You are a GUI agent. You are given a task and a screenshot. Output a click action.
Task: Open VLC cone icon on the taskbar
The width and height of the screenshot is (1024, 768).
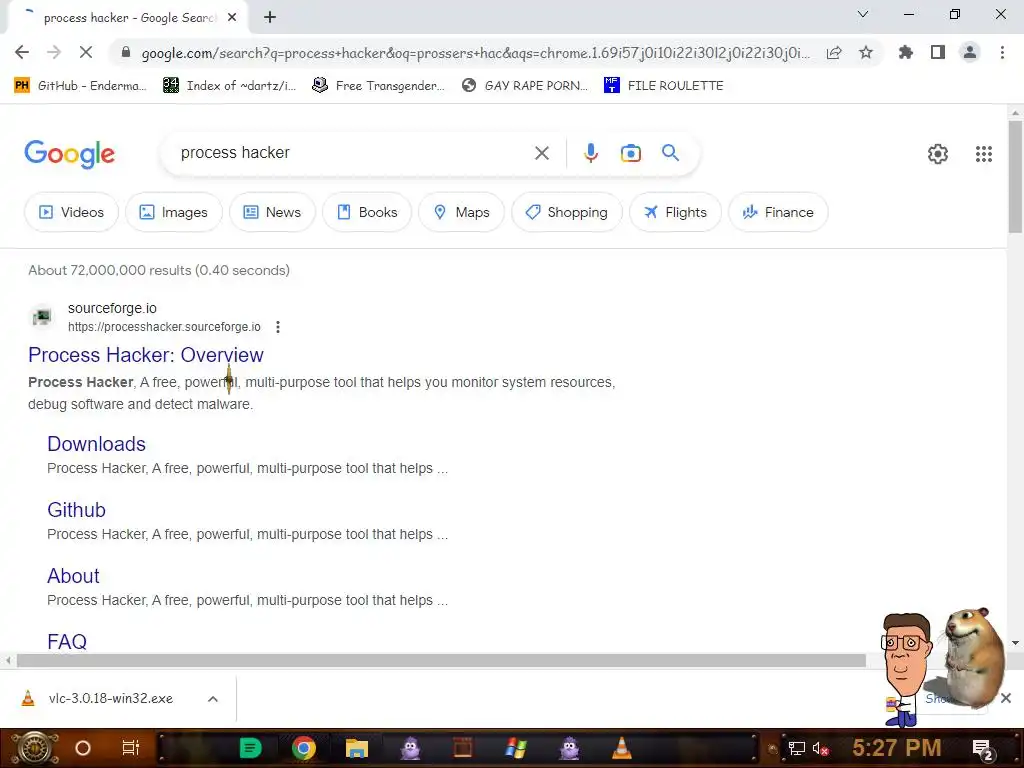point(622,748)
